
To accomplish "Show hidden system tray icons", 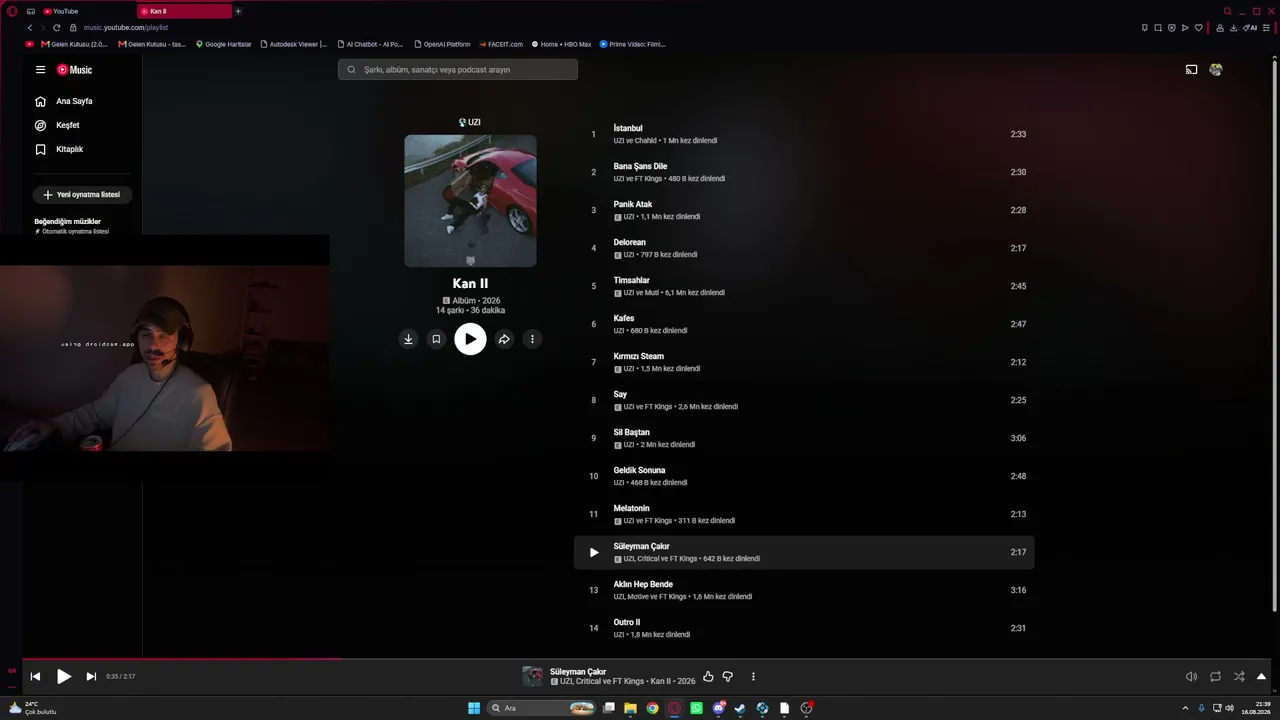I will [x=1185, y=708].
